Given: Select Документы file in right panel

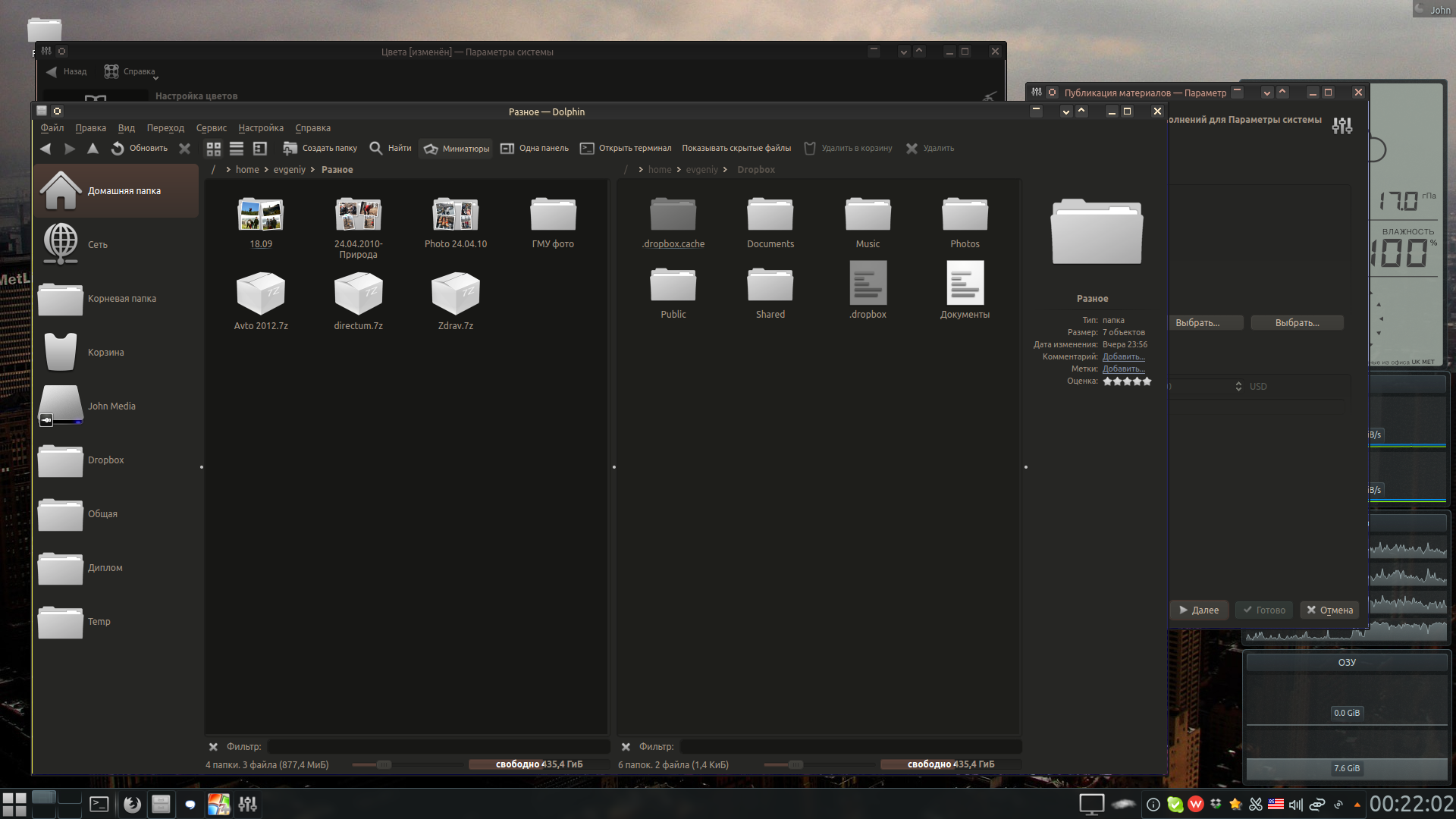Looking at the screenshot, I should point(965,290).
